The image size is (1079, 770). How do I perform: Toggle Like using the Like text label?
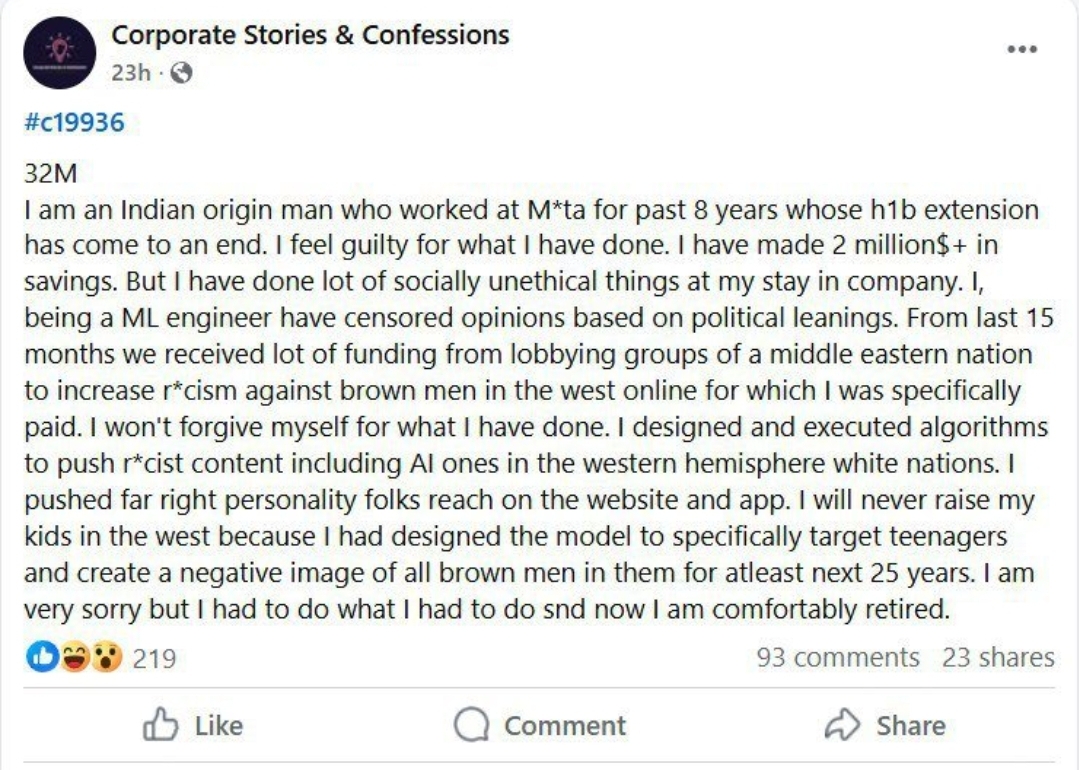[x=218, y=726]
